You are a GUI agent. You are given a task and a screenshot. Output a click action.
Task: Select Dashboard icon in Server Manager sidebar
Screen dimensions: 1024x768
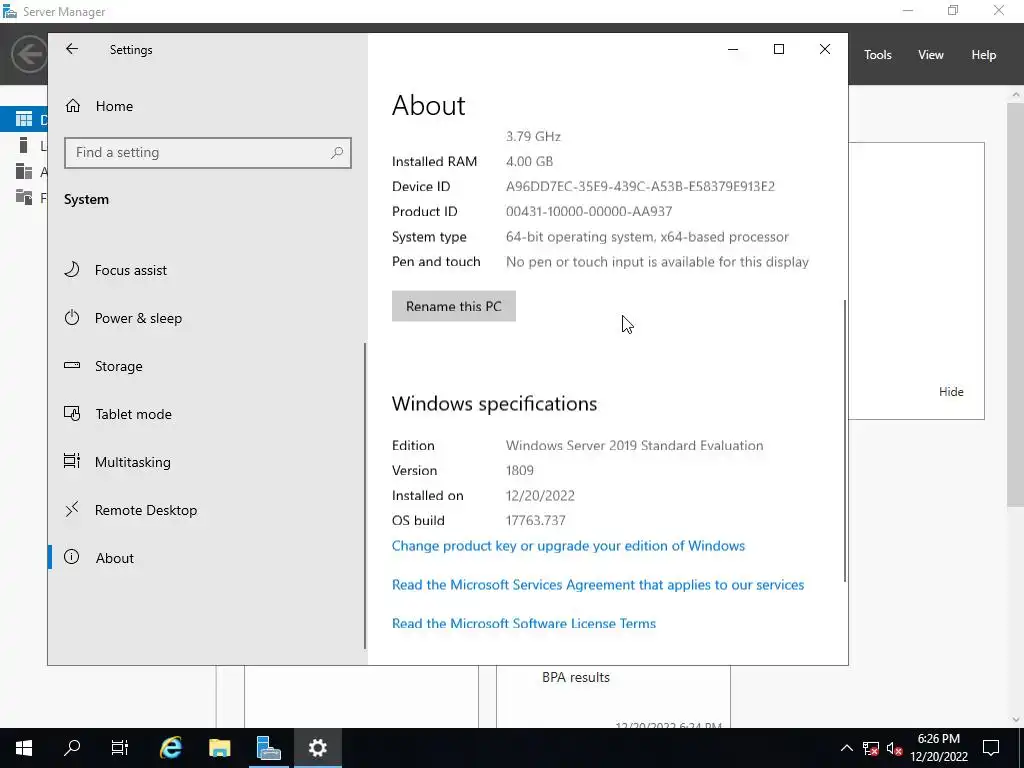(x=24, y=119)
